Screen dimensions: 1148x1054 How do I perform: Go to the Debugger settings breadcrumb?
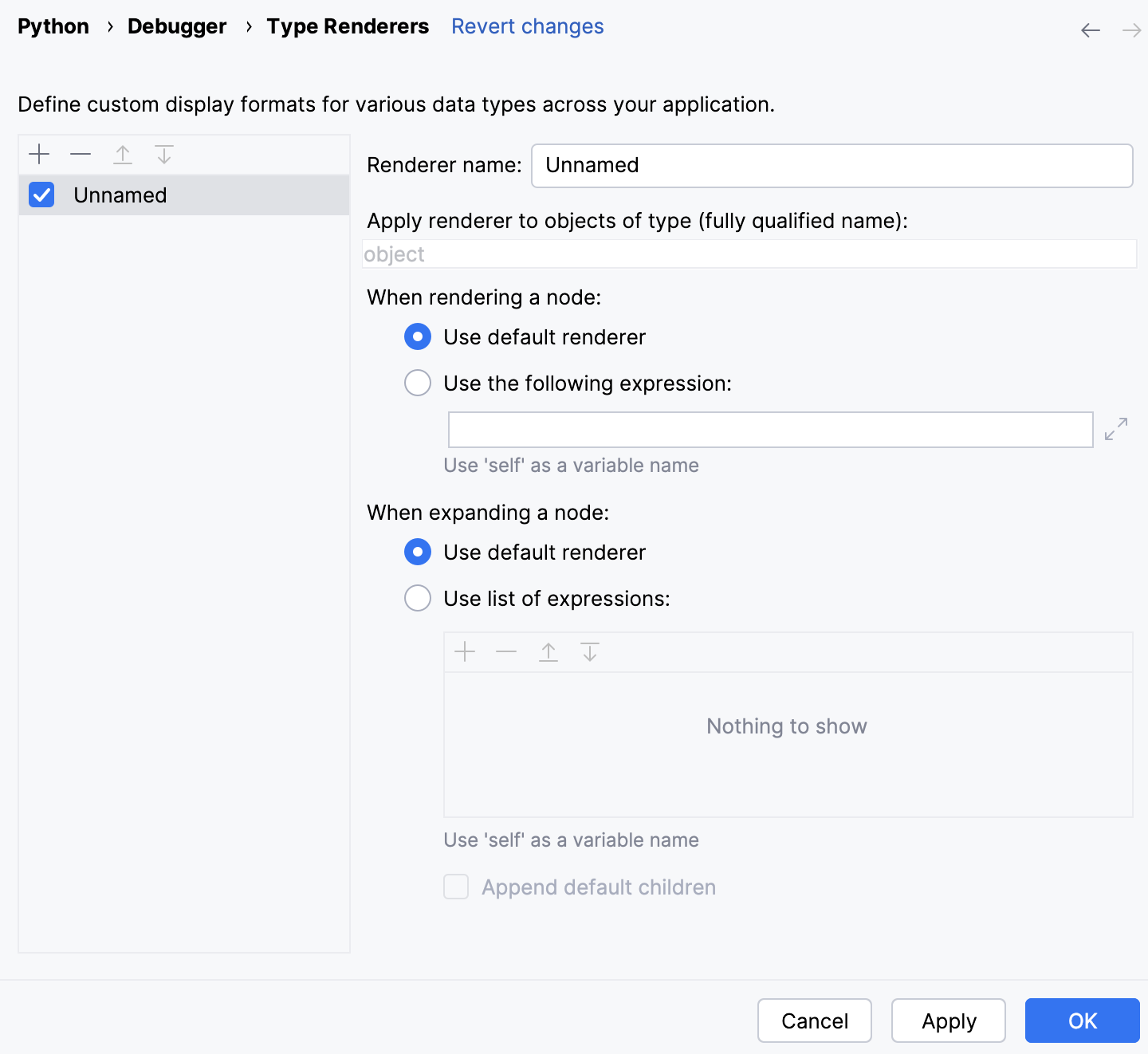coord(176,26)
